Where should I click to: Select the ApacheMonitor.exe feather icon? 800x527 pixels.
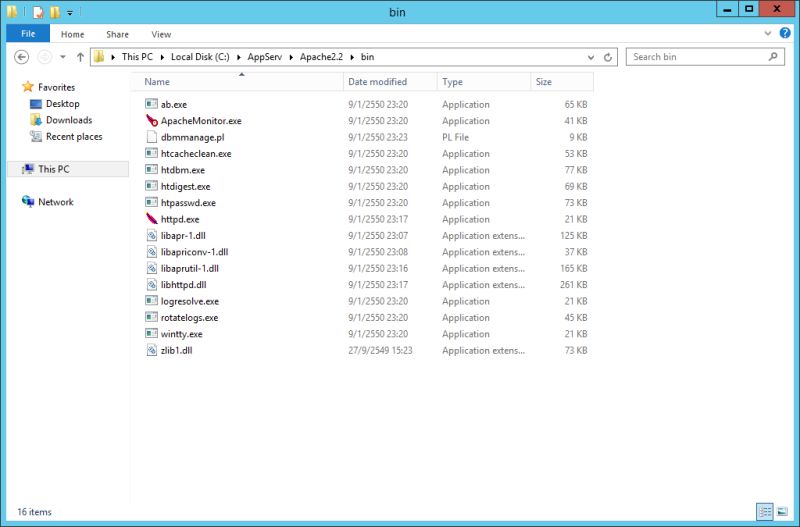[x=152, y=120]
